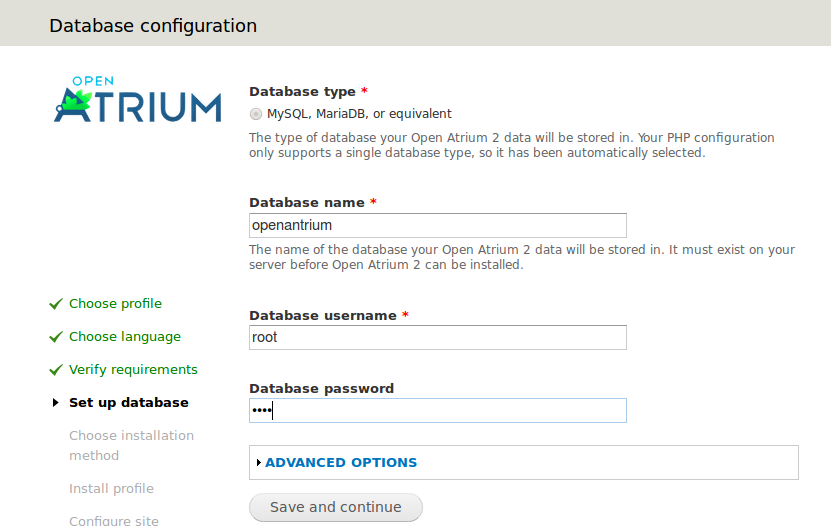
Task: Click into the Database password field
Action: [x=438, y=411]
